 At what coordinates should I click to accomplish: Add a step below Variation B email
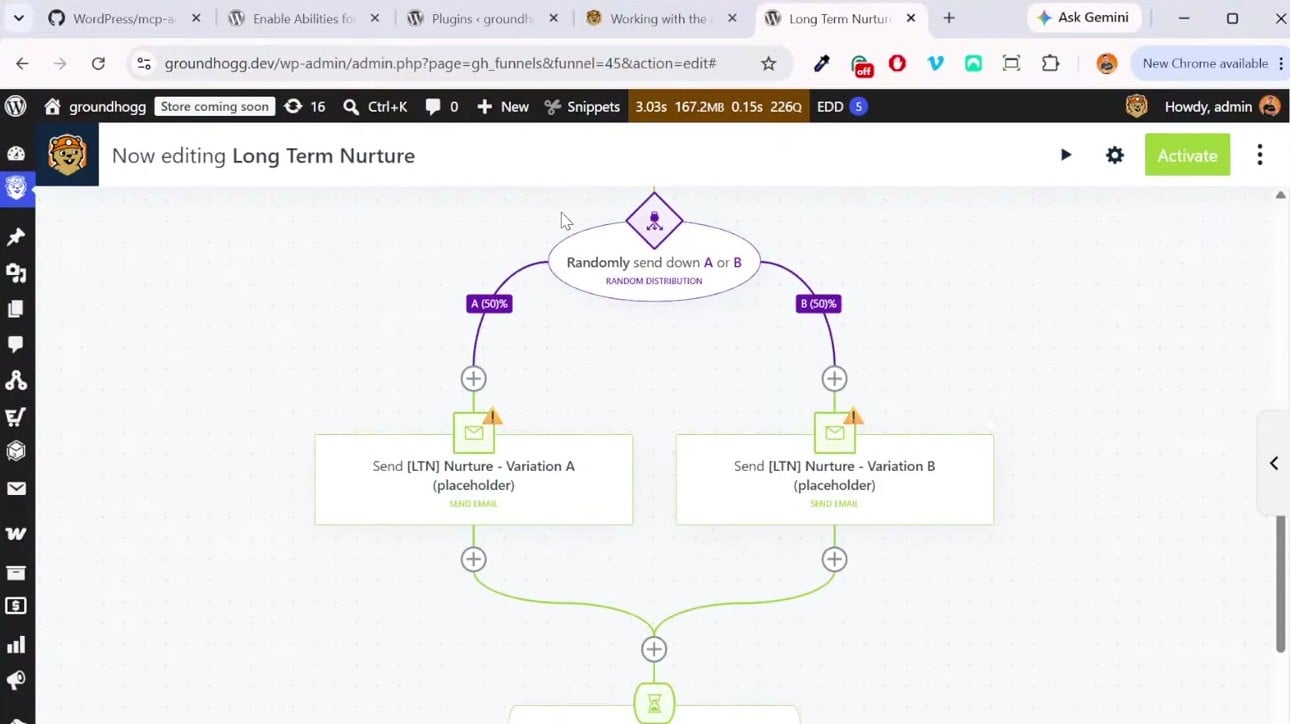point(834,559)
